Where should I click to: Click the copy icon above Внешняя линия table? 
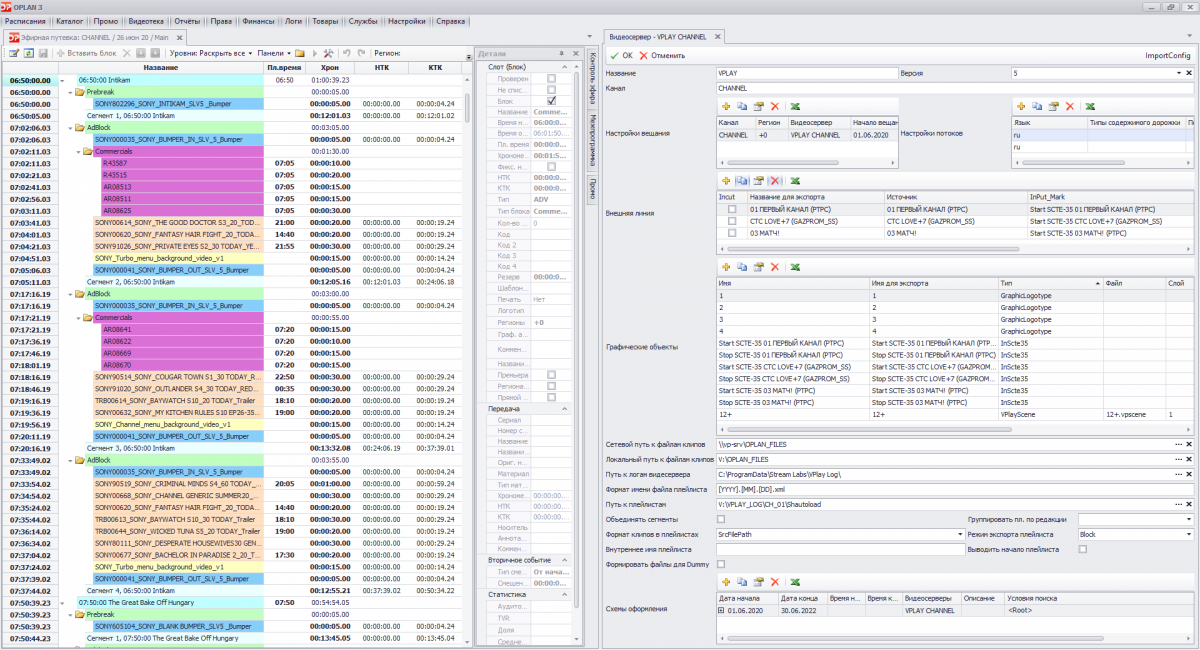tap(742, 180)
